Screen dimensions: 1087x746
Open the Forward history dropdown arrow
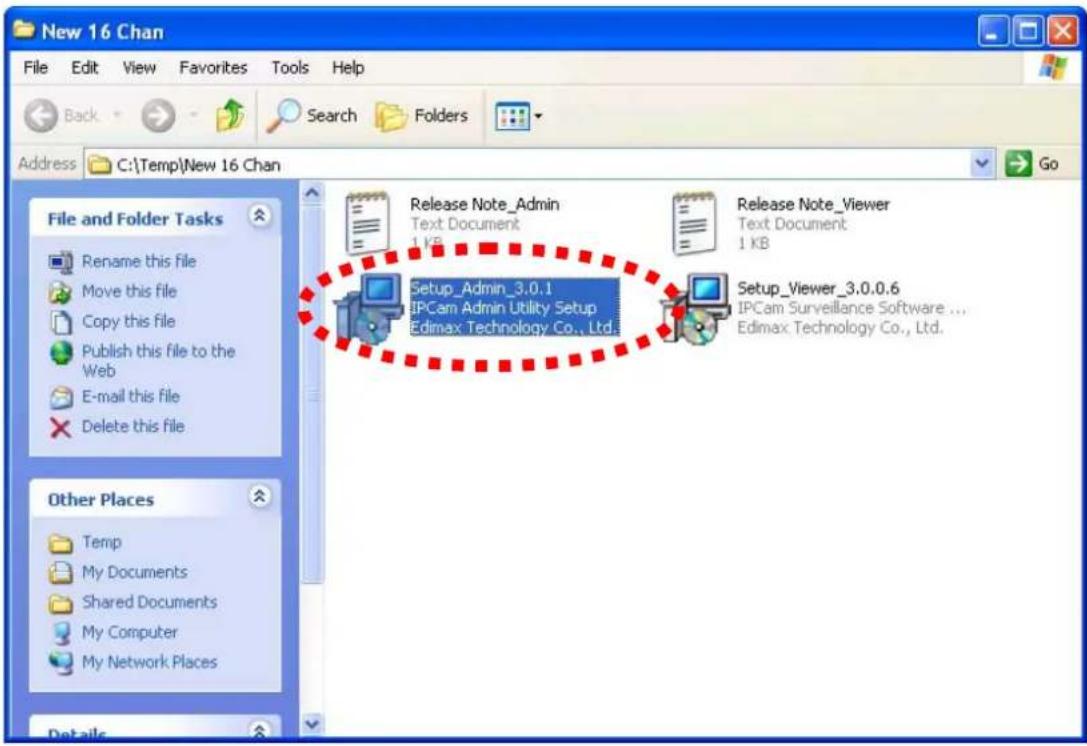(x=193, y=116)
